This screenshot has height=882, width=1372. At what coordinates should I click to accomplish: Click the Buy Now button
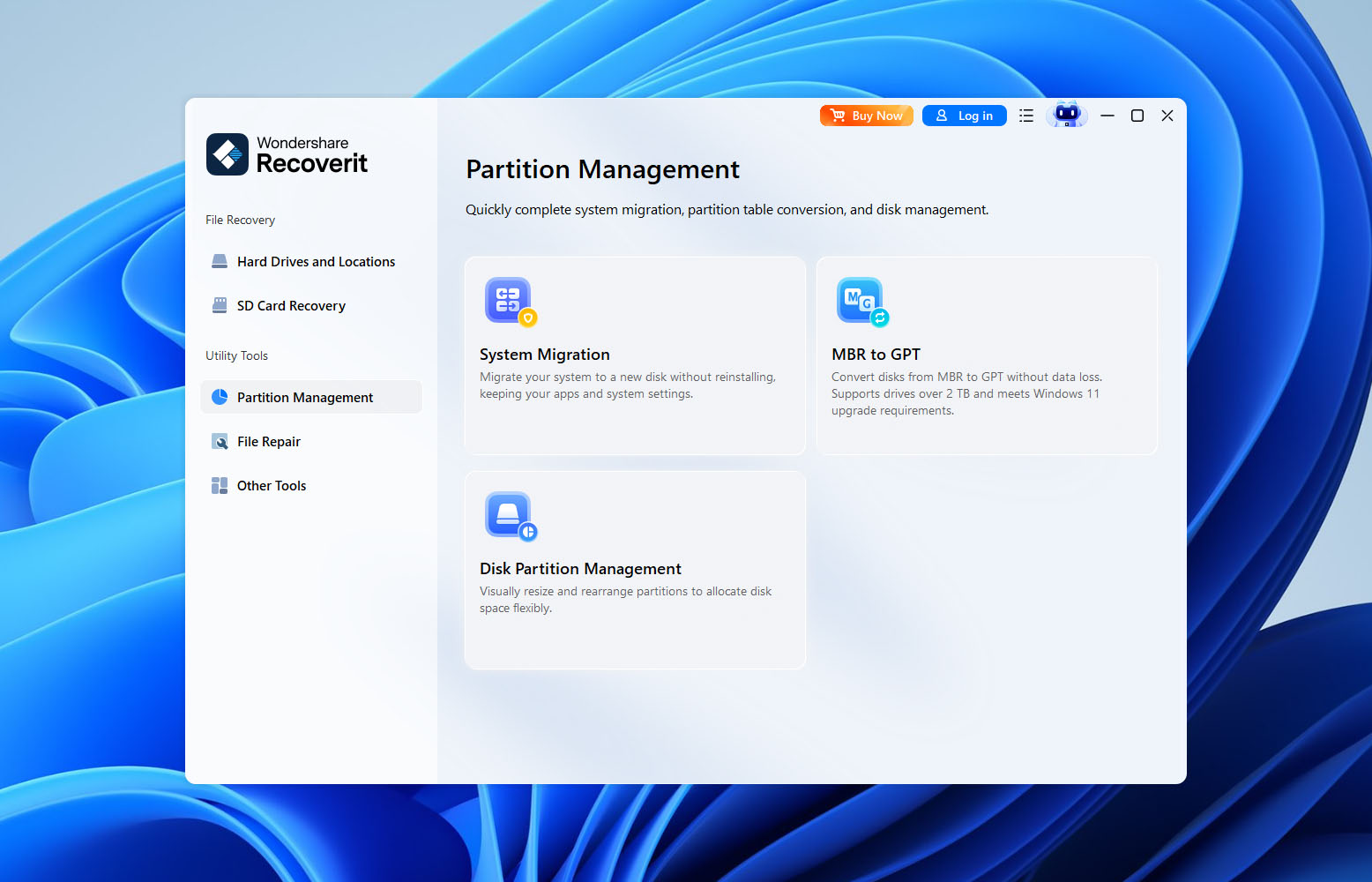[x=867, y=116]
